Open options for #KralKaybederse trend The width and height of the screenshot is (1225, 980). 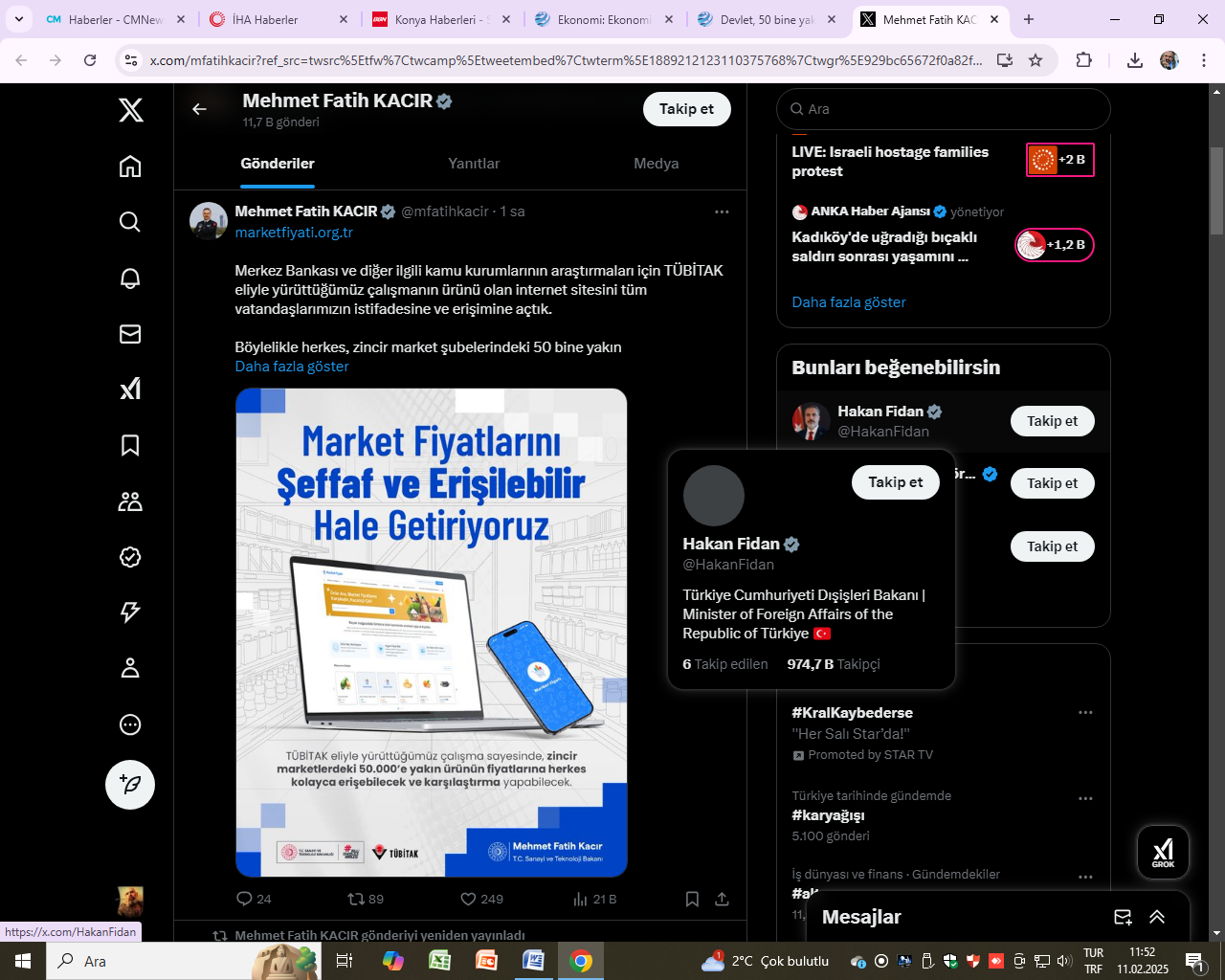point(1085,712)
